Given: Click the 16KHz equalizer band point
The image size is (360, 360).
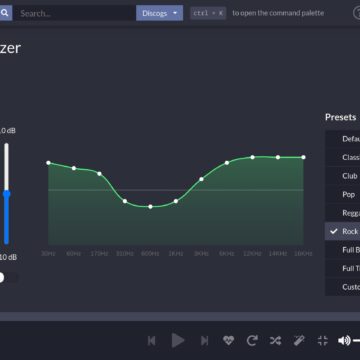Looking at the screenshot, I should (303, 157).
